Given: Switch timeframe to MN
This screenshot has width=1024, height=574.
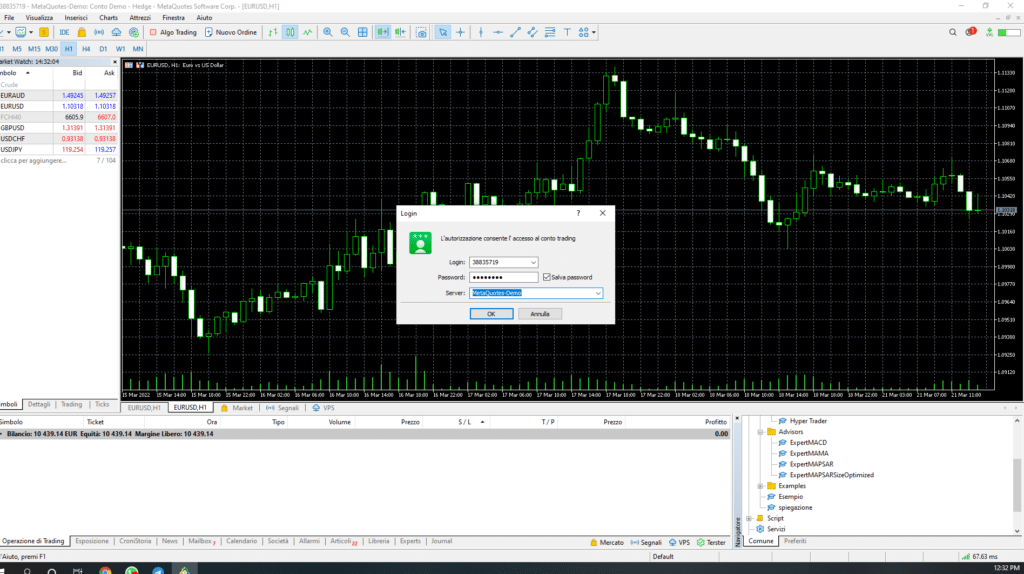Looking at the screenshot, I should click(x=138, y=49).
